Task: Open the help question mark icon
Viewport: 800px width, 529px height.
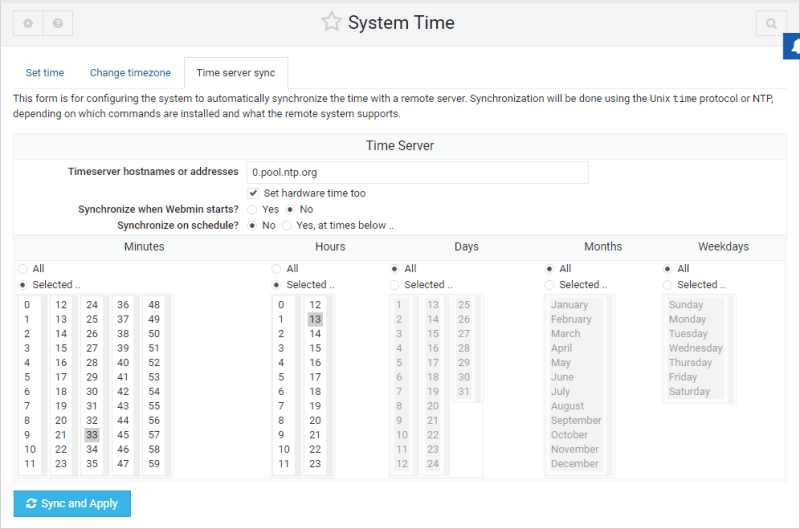Action: [x=58, y=23]
